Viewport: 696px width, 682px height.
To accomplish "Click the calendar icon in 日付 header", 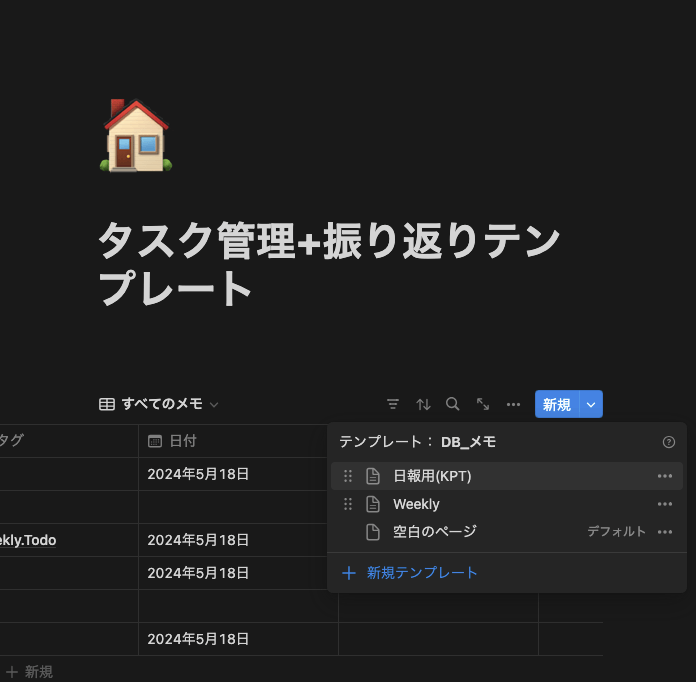I will point(154,441).
